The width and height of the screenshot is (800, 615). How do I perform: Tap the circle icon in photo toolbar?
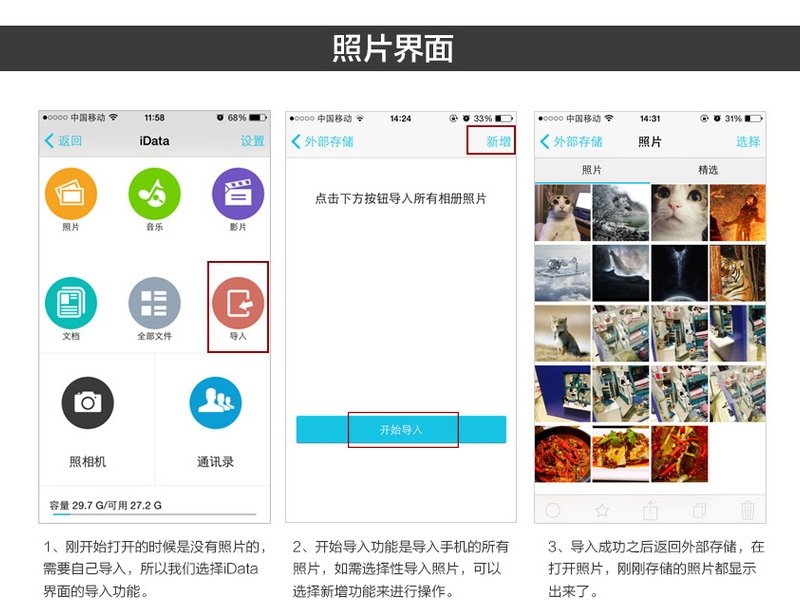[552, 510]
